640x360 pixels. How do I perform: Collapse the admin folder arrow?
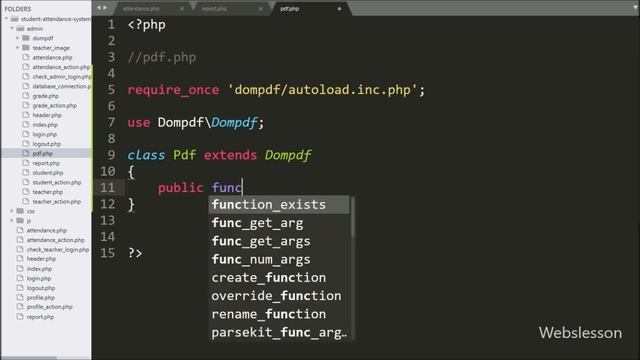coord(12,29)
